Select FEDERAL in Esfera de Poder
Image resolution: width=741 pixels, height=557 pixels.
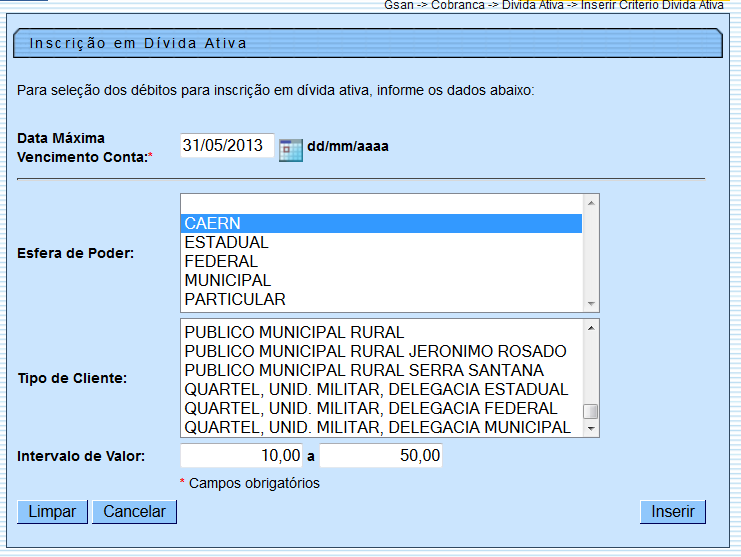click(x=380, y=262)
